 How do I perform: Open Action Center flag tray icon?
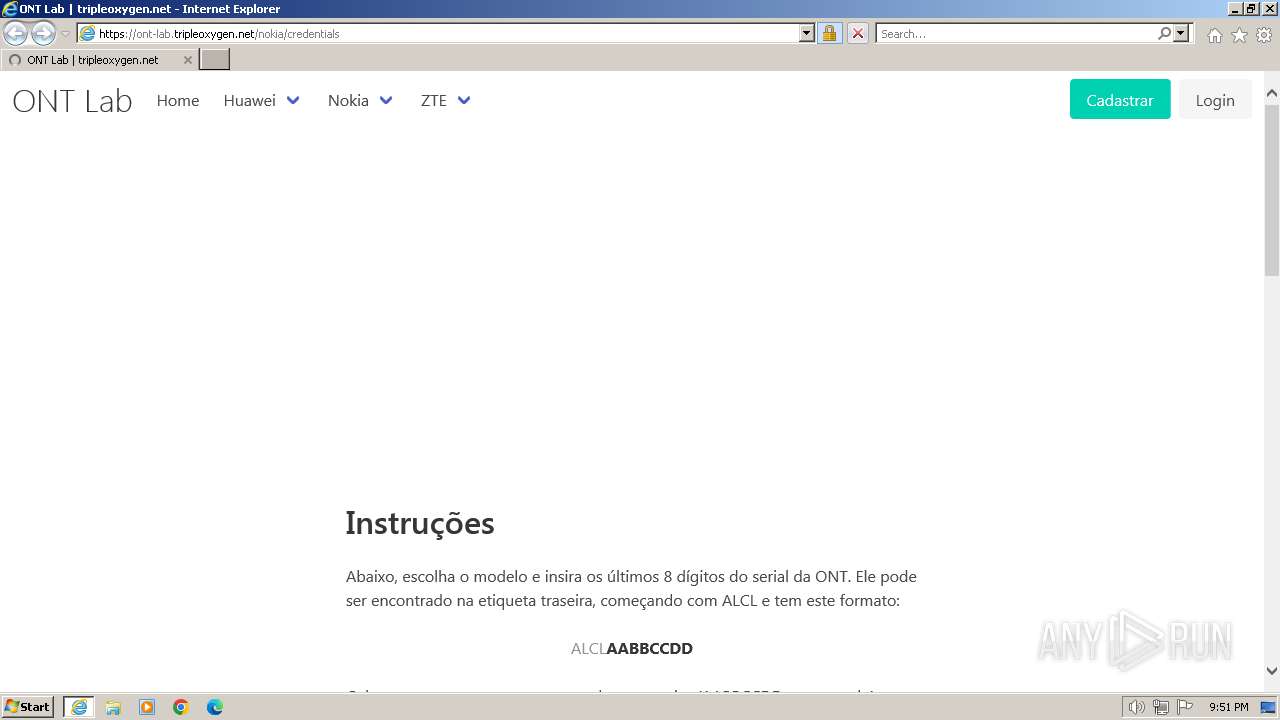1185,707
